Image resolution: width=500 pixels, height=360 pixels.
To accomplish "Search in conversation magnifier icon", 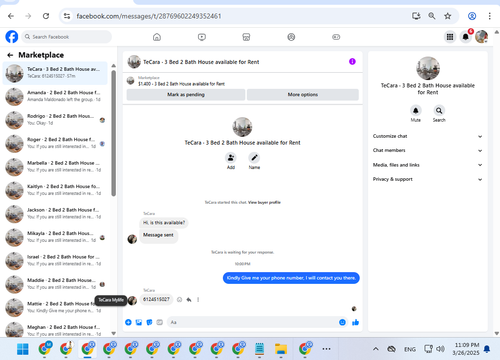I will [439, 110].
